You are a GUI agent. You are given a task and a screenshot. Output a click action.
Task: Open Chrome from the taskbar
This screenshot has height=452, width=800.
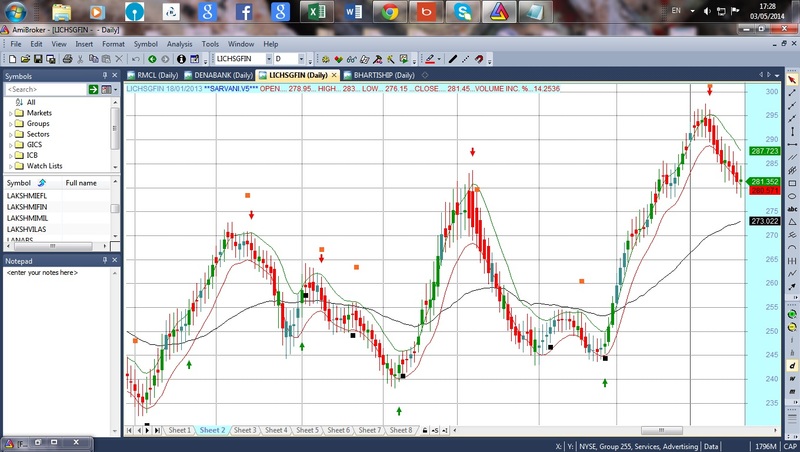[390, 12]
